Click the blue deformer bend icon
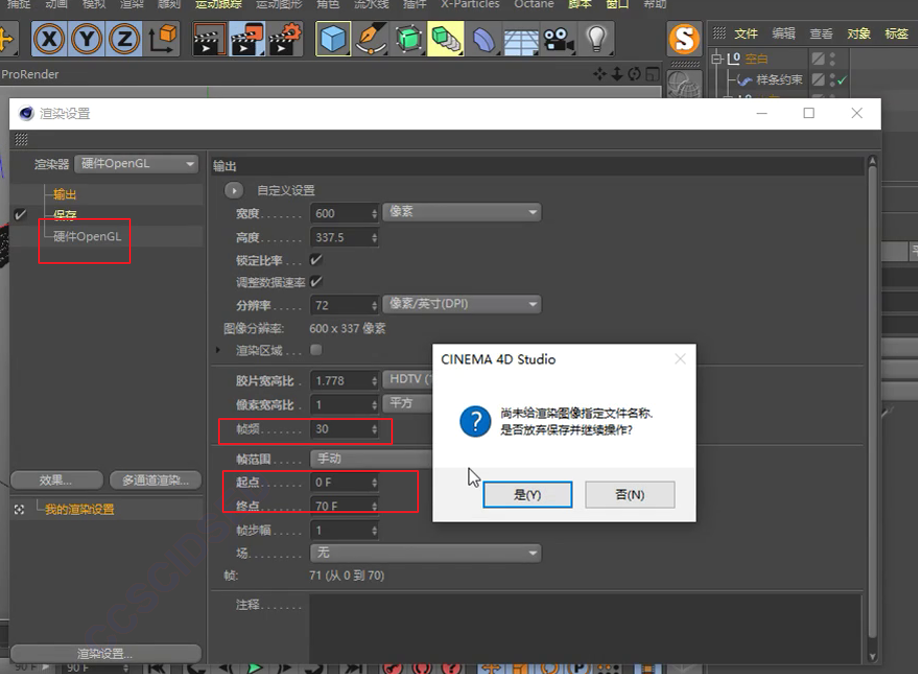The height and width of the screenshot is (674, 918). pyautogui.click(x=484, y=39)
